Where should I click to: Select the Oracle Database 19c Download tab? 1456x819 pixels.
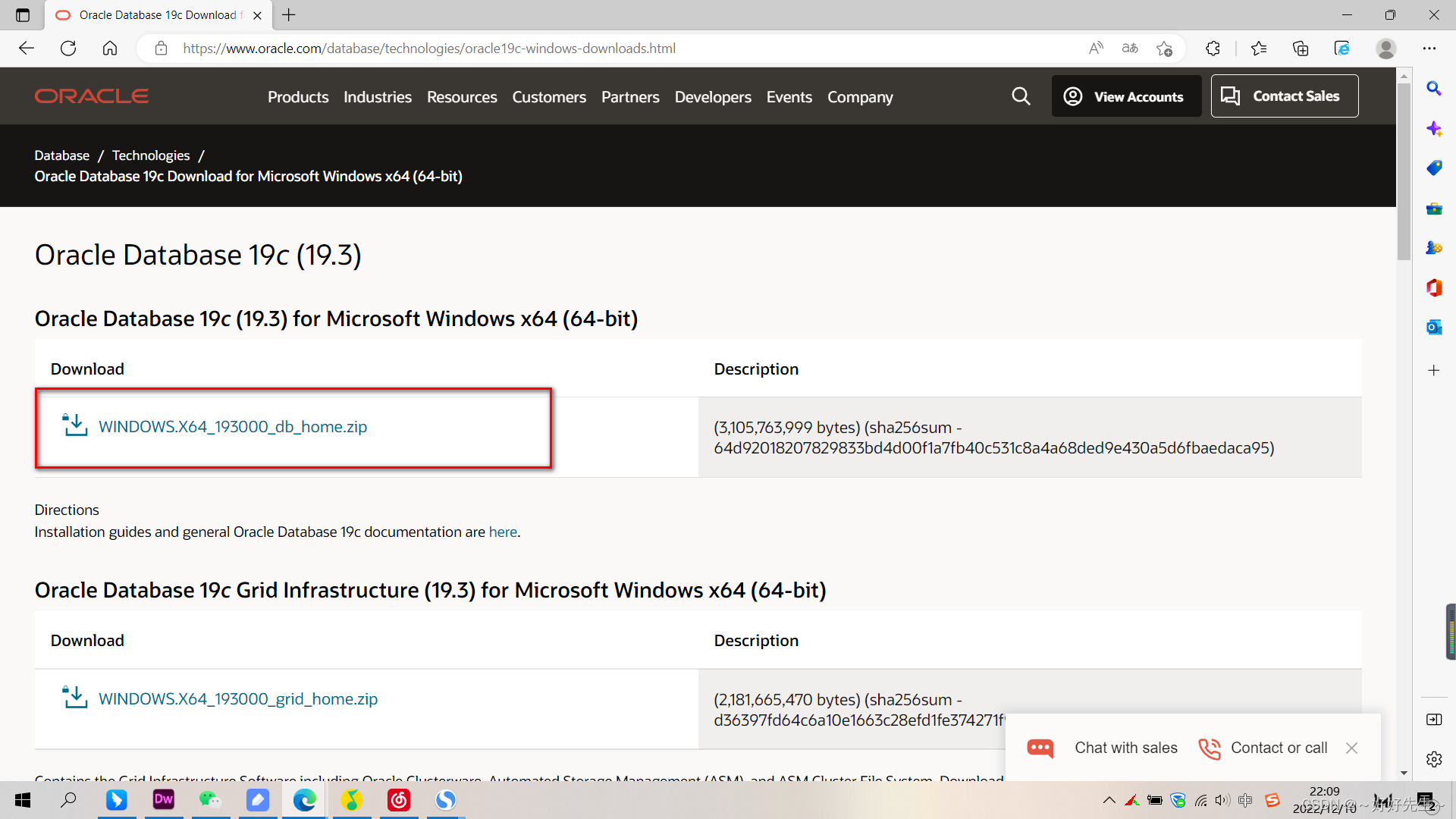152,14
